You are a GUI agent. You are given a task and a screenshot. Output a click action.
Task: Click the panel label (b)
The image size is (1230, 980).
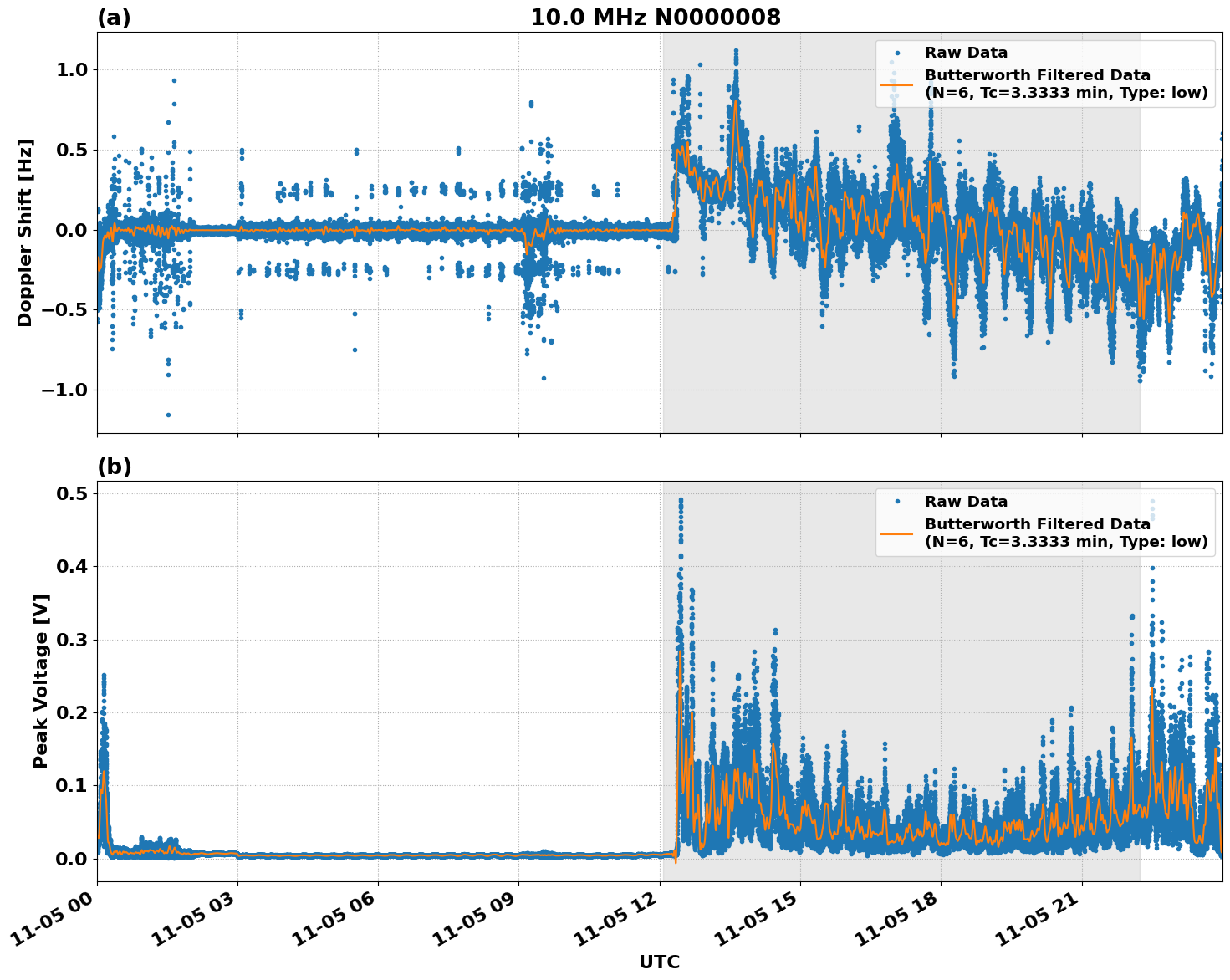click(x=115, y=466)
